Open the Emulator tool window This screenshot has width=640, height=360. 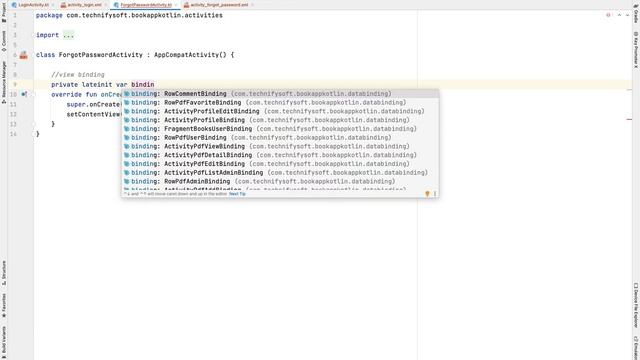636,348
